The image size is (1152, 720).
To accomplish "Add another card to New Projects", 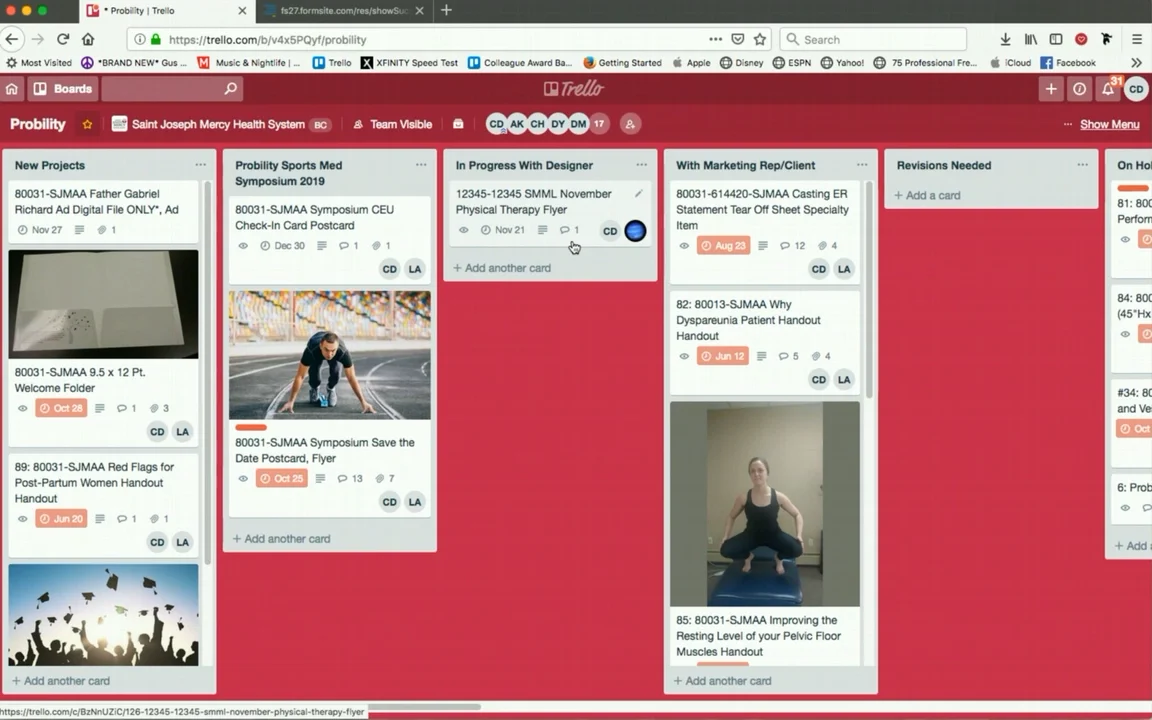I will 61,681.
